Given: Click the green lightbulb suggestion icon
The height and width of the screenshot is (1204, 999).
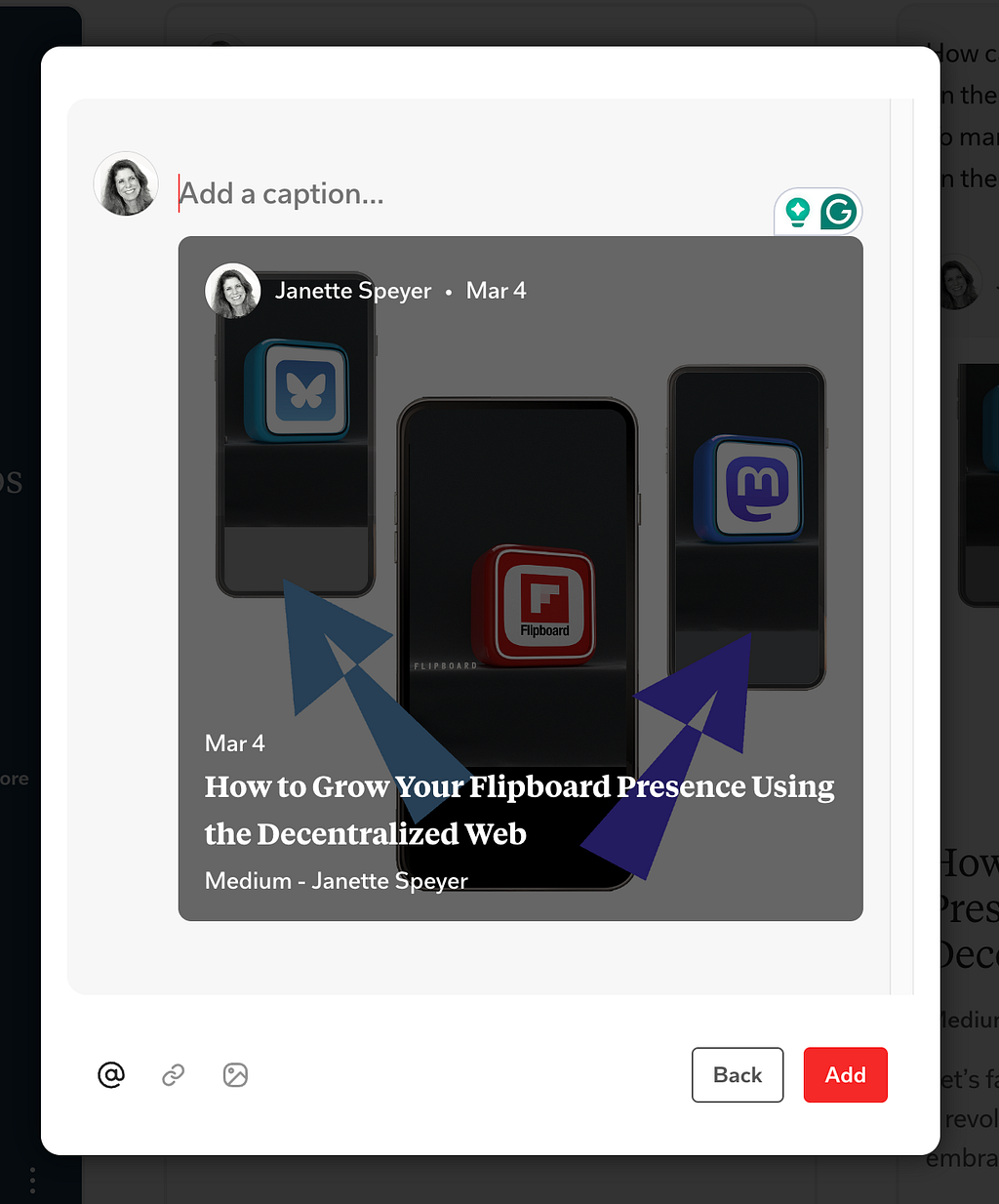Looking at the screenshot, I should pyautogui.click(x=797, y=212).
